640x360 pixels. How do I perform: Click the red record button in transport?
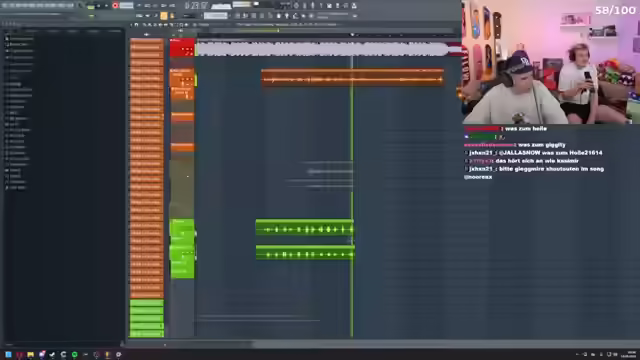pos(115,5)
